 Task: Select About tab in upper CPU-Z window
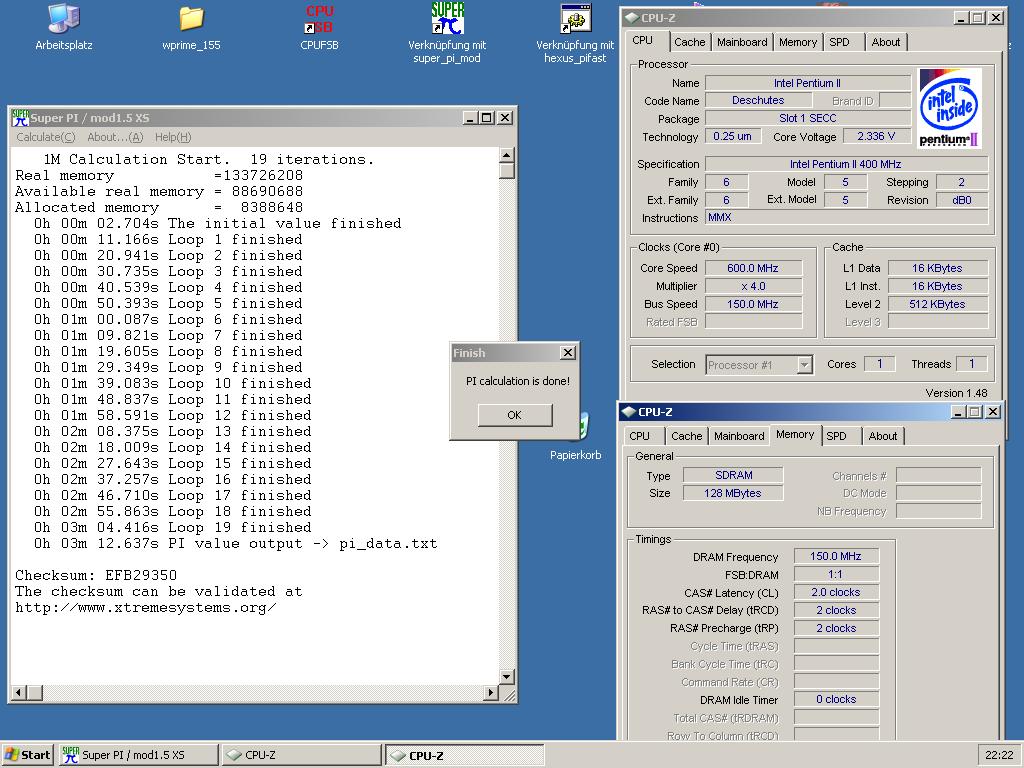886,42
